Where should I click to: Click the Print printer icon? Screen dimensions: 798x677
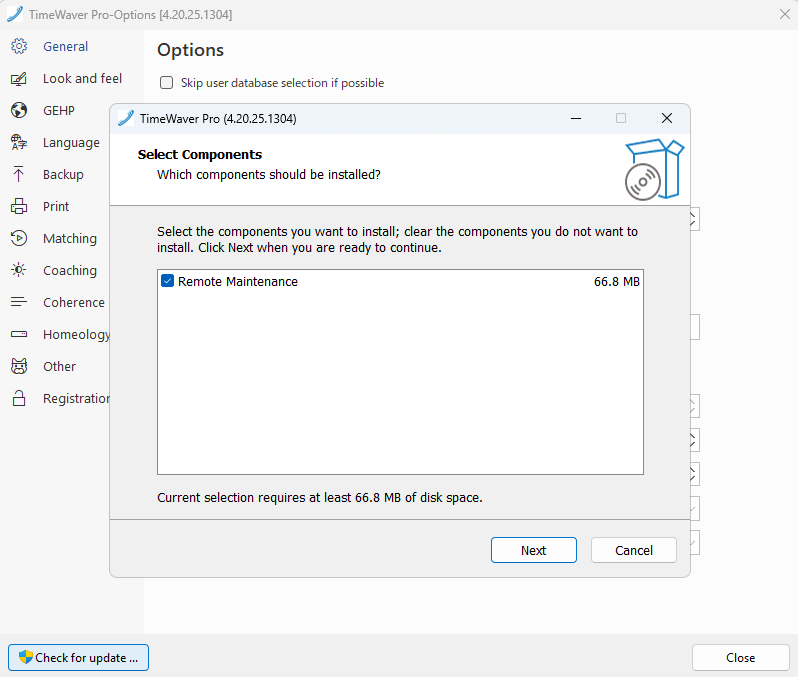pos(19,206)
